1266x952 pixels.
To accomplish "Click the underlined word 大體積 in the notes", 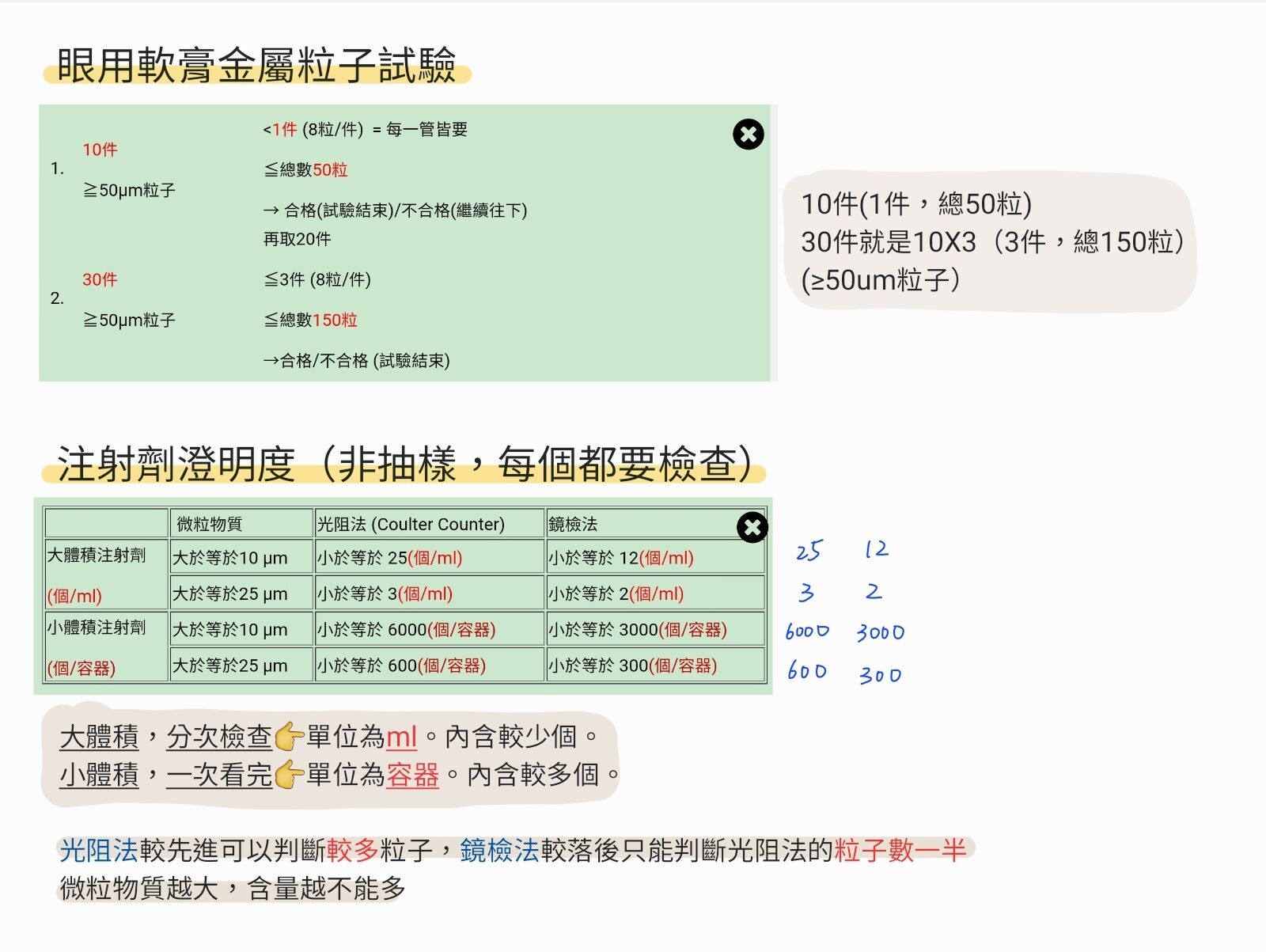I will point(99,737).
